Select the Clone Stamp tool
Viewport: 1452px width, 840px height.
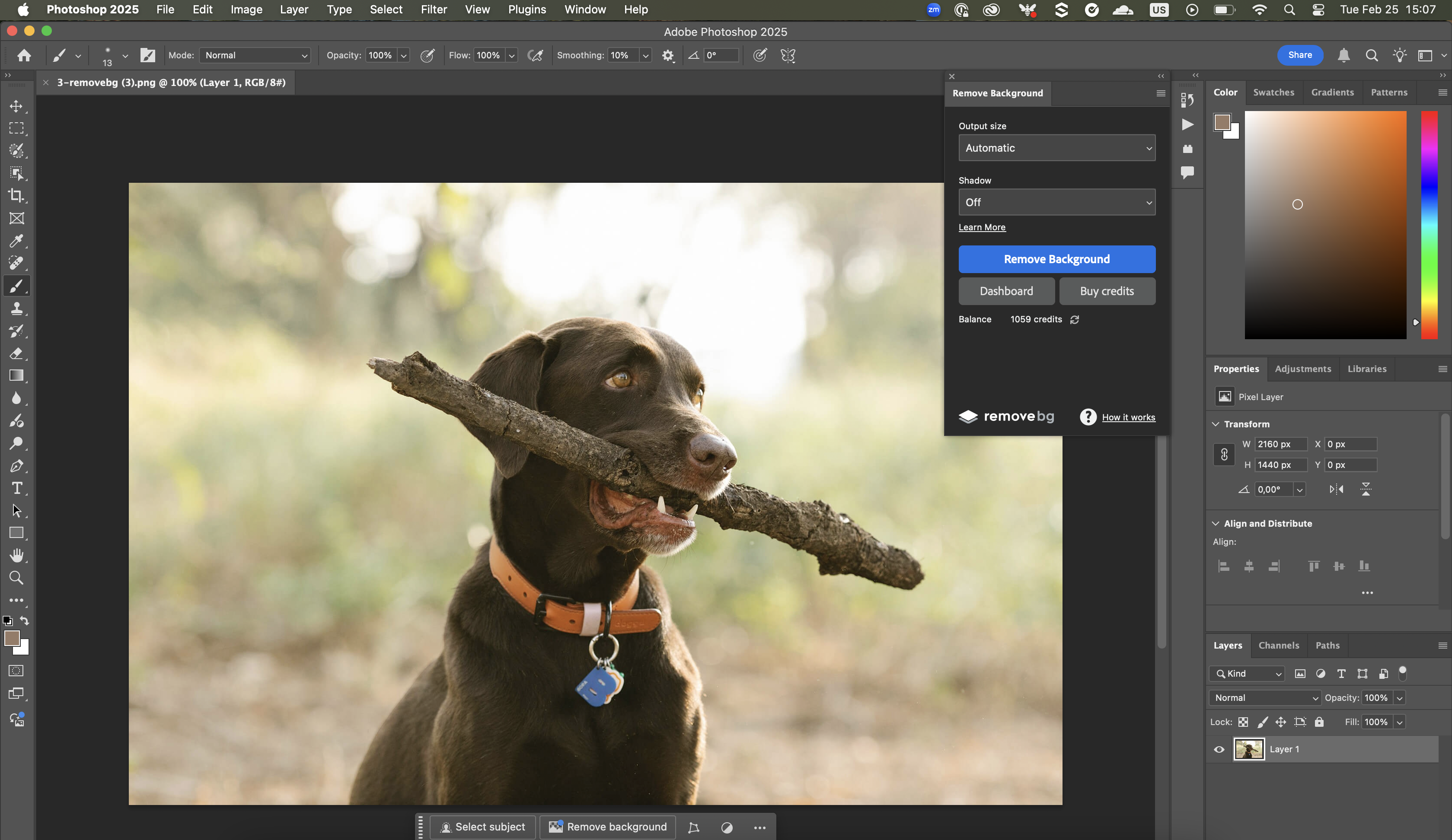pos(16,308)
